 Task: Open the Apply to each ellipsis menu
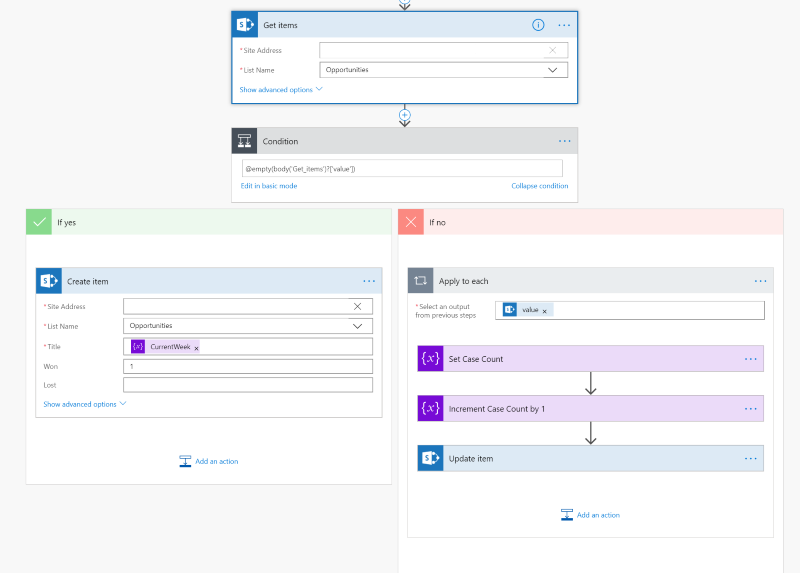click(x=760, y=281)
